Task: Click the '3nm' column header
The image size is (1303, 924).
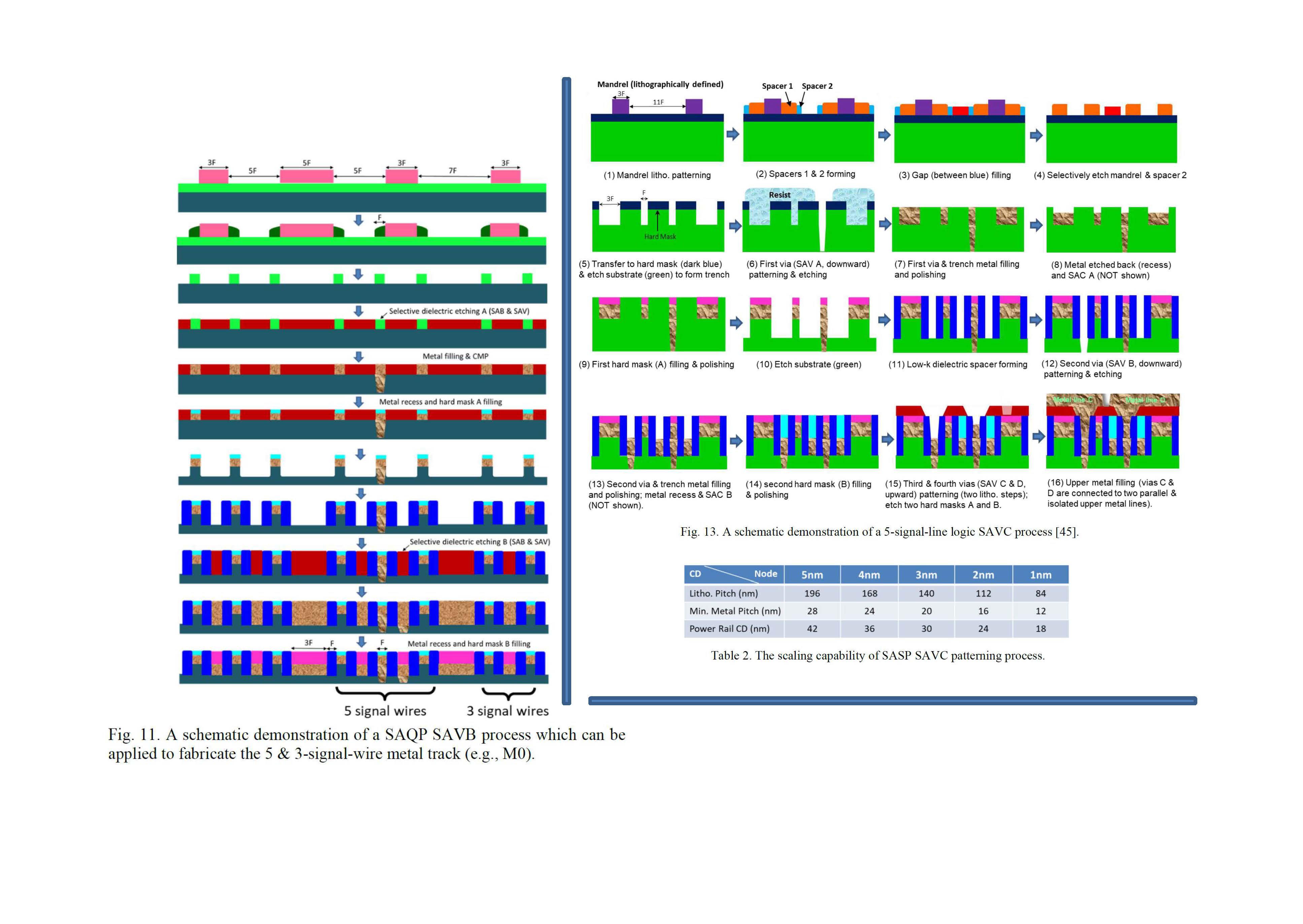Action: click(x=926, y=575)
